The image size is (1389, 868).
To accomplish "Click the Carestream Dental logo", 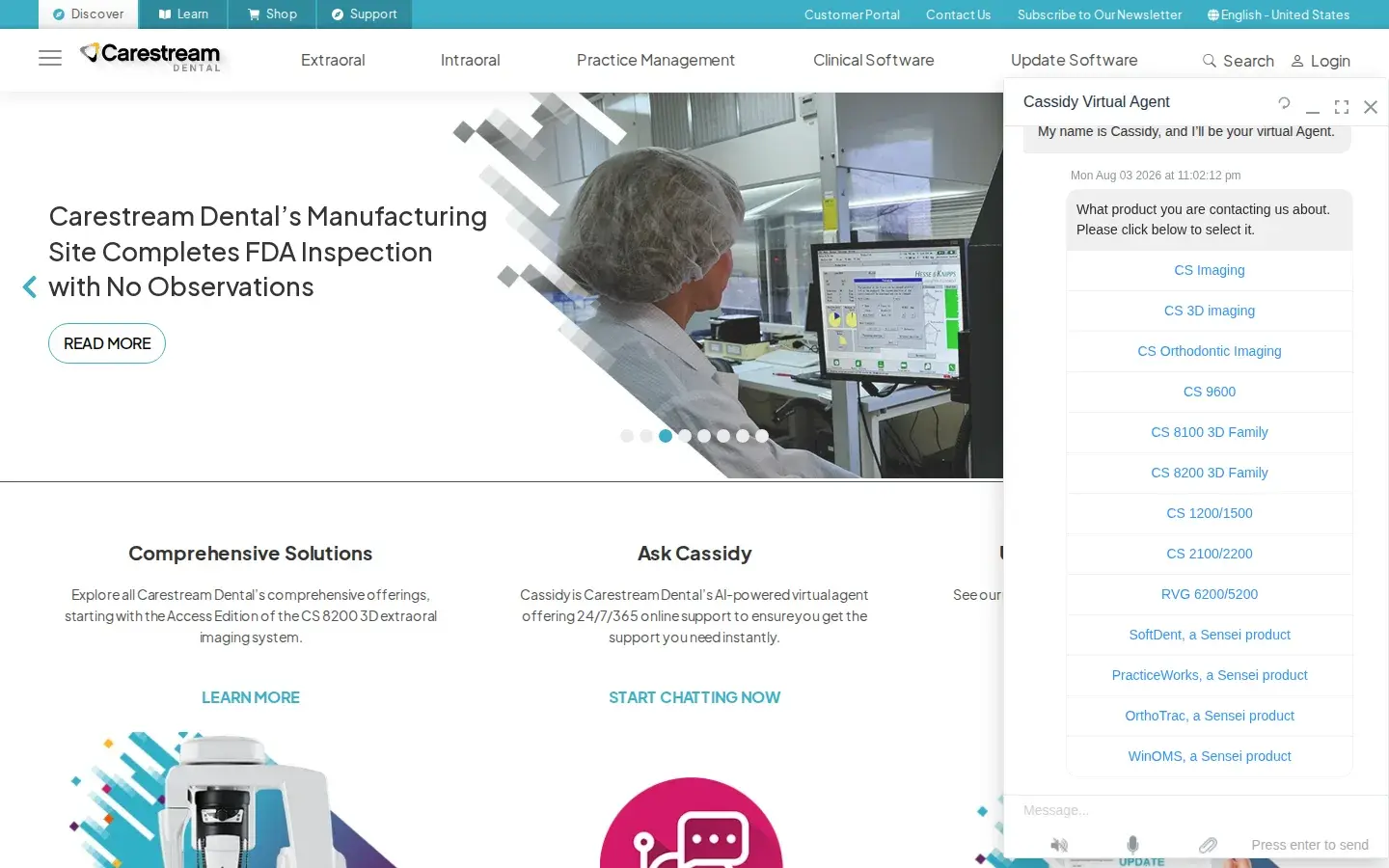I will (150, 57).
